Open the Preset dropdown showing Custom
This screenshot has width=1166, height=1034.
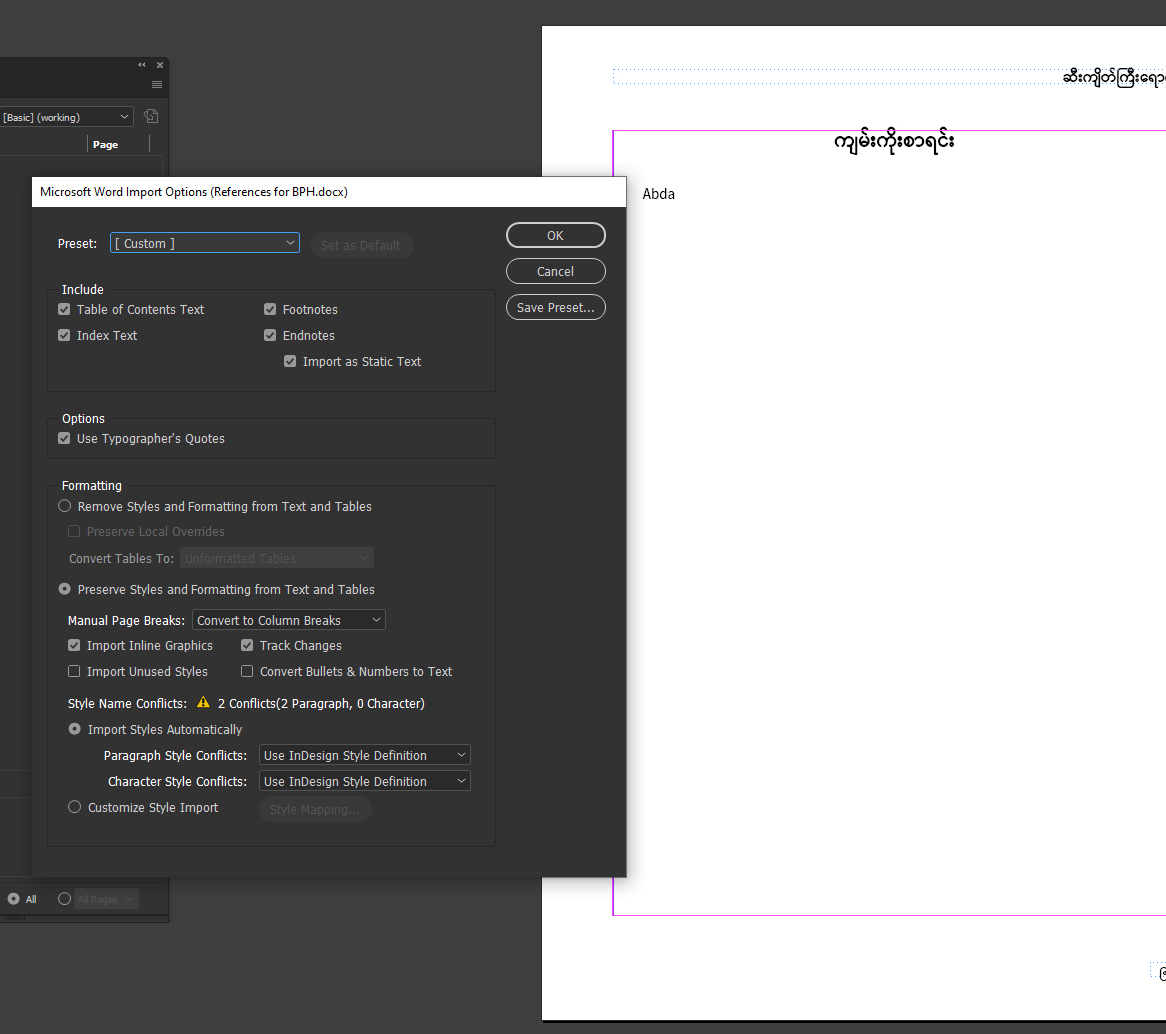[204, 242]
